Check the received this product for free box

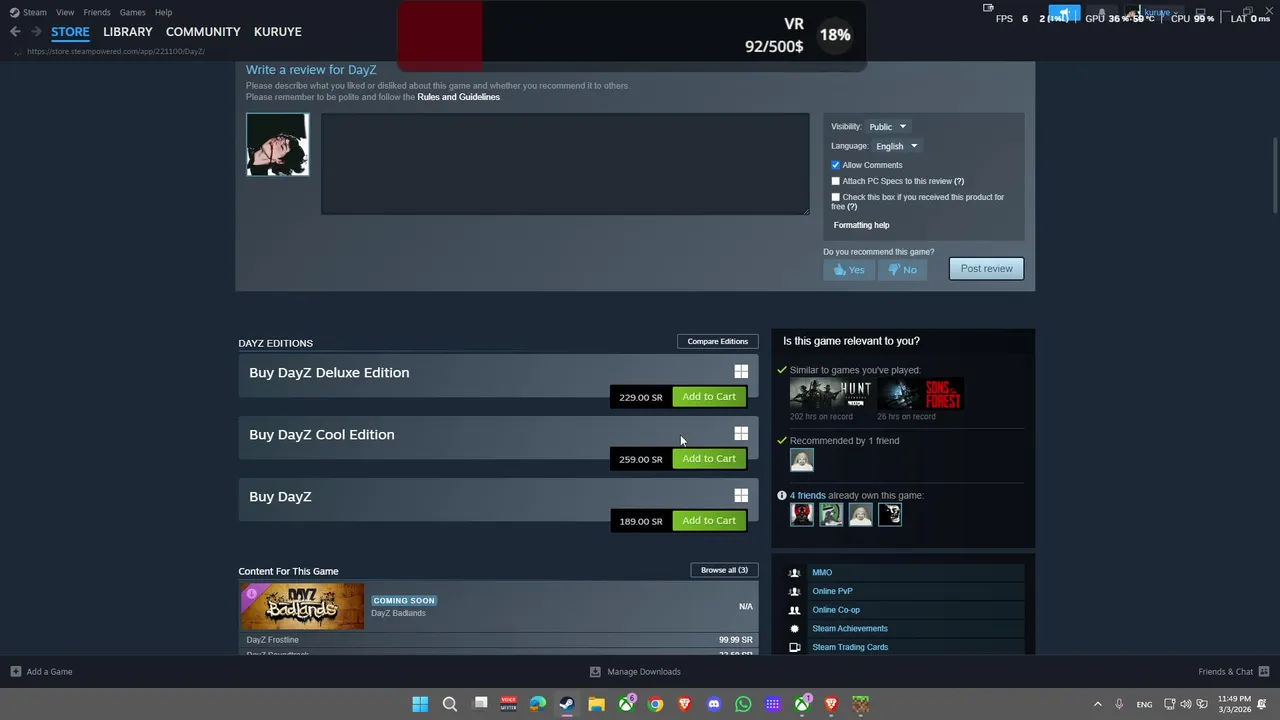(836, 197)
